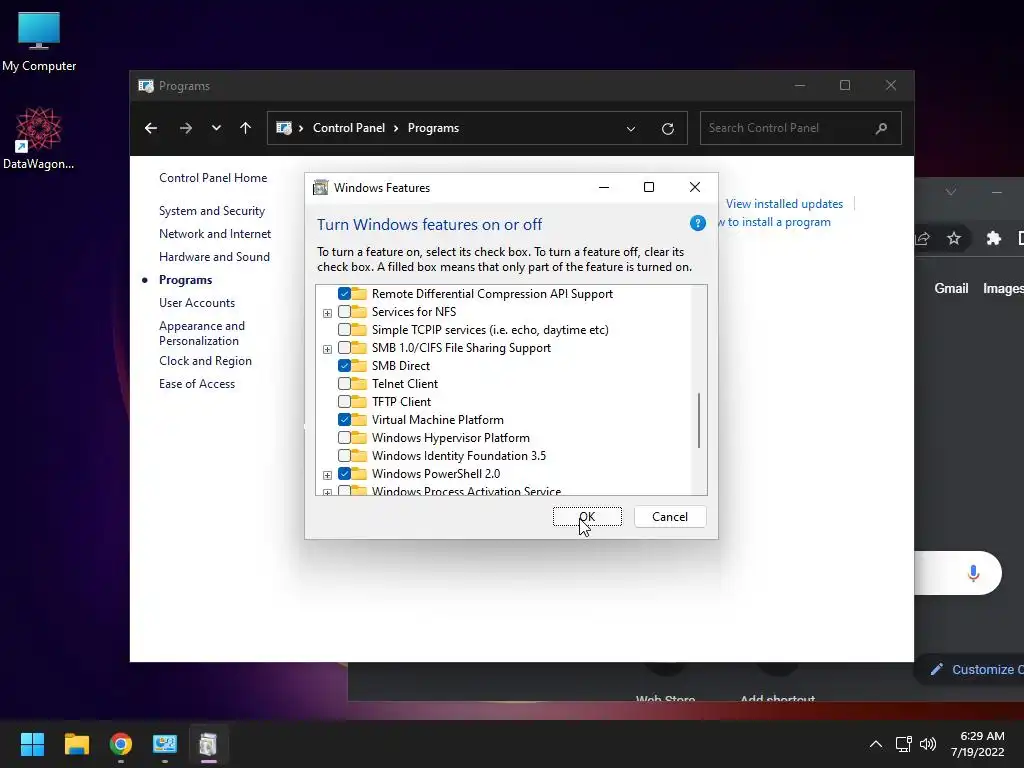This screenshot has width=1024, height=768.
Task: Uncheck Windows PowerShell 2.0 checkbox
Action: [x=344, y=473]
